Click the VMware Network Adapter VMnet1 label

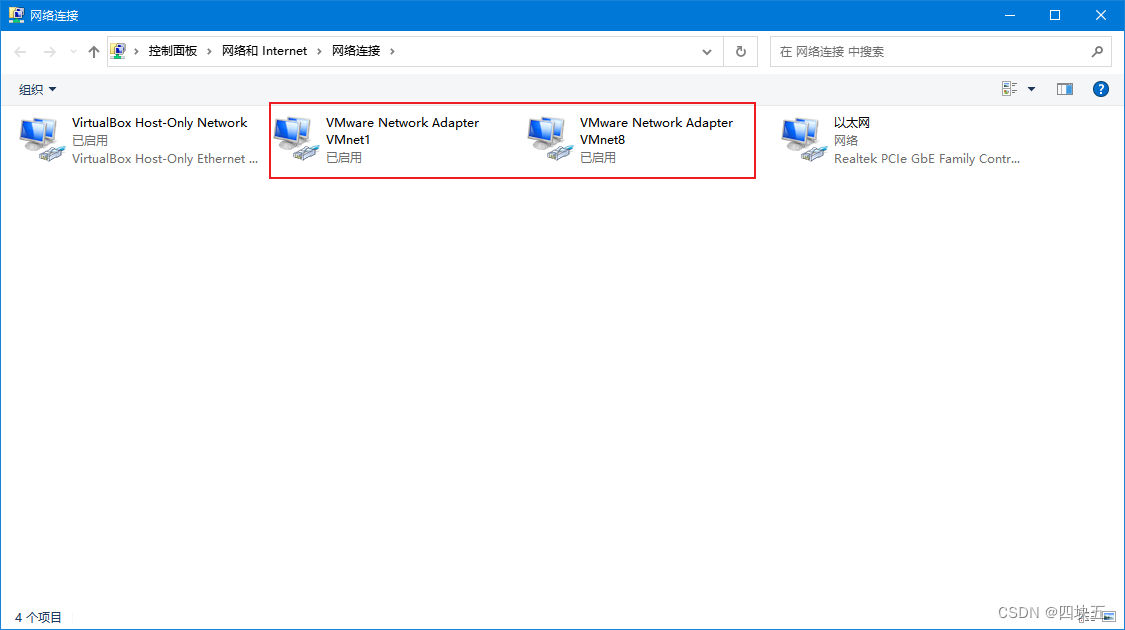point(403,131)
